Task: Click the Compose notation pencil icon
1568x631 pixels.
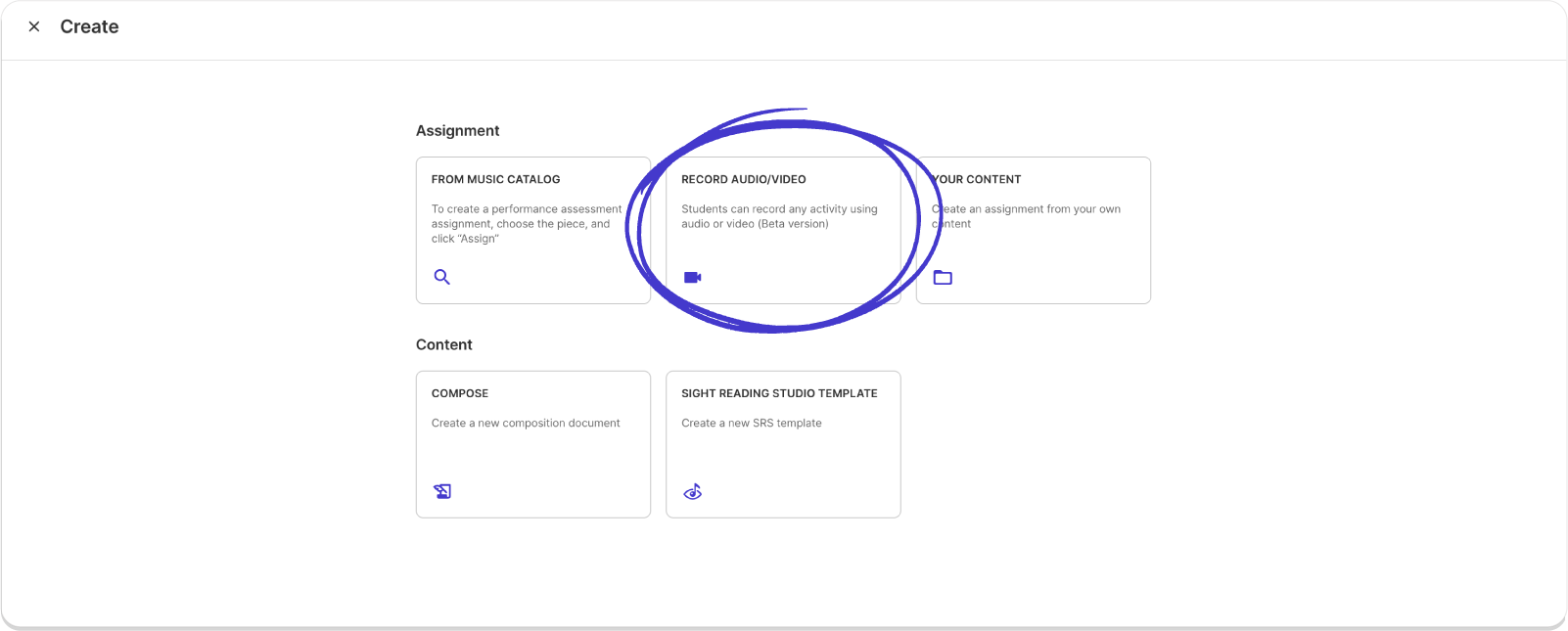Action: click(x=442, y=491)
